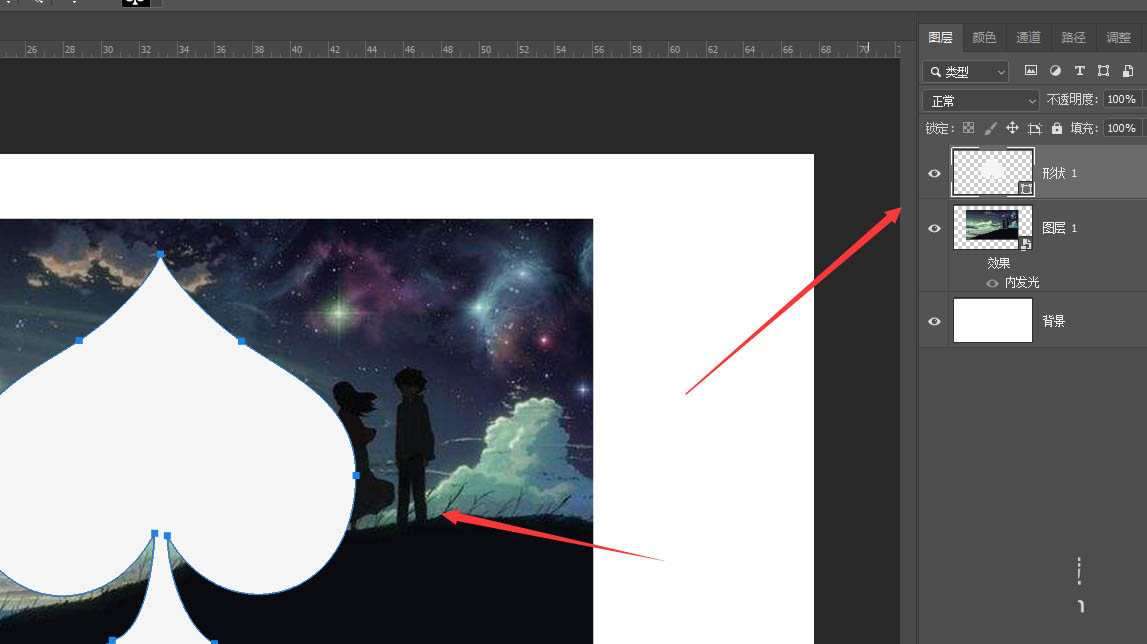
Task: Click the 'lock image pixels' brush icon
Action: [x=990, y=128]
